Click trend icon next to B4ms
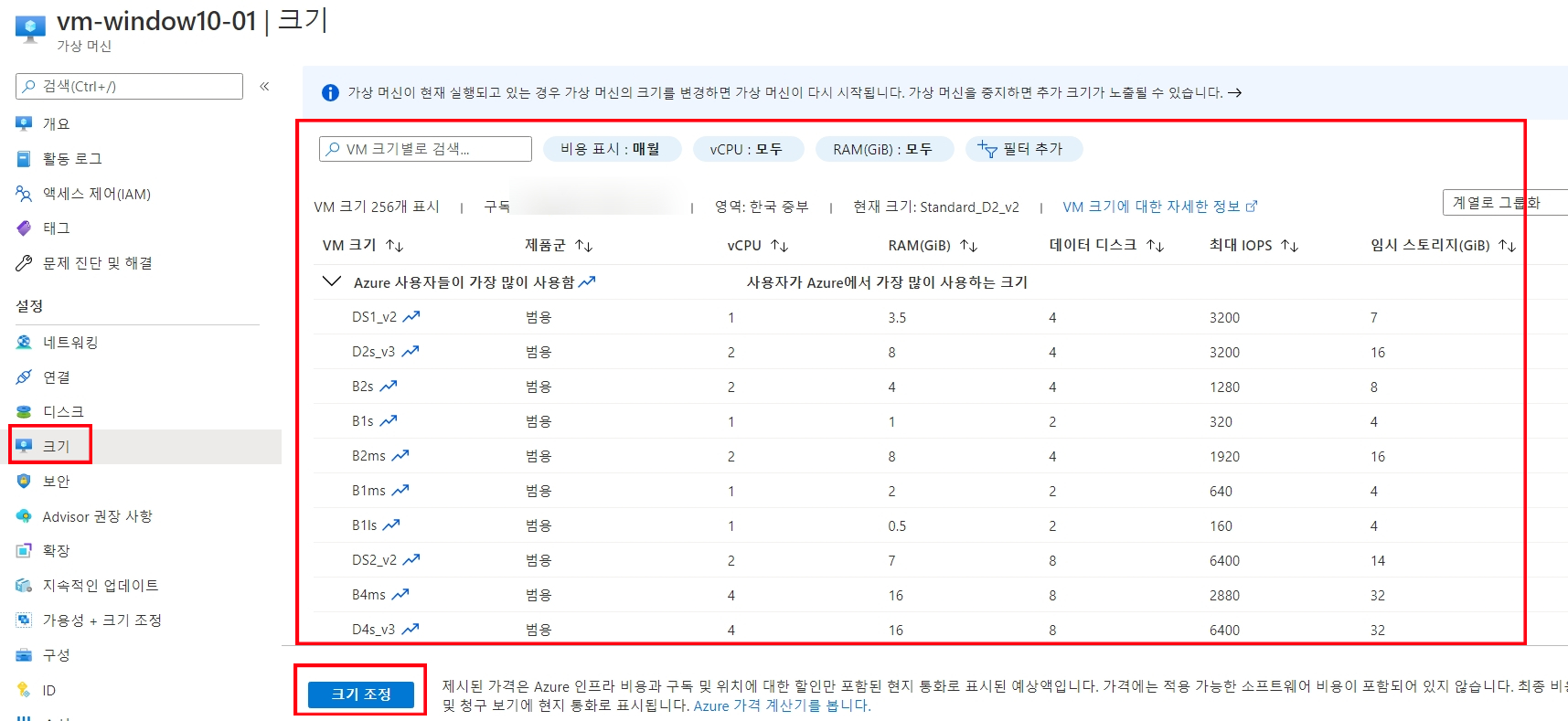The width and height of the screenshot is (1568, 721). click(x=400, y=594)
